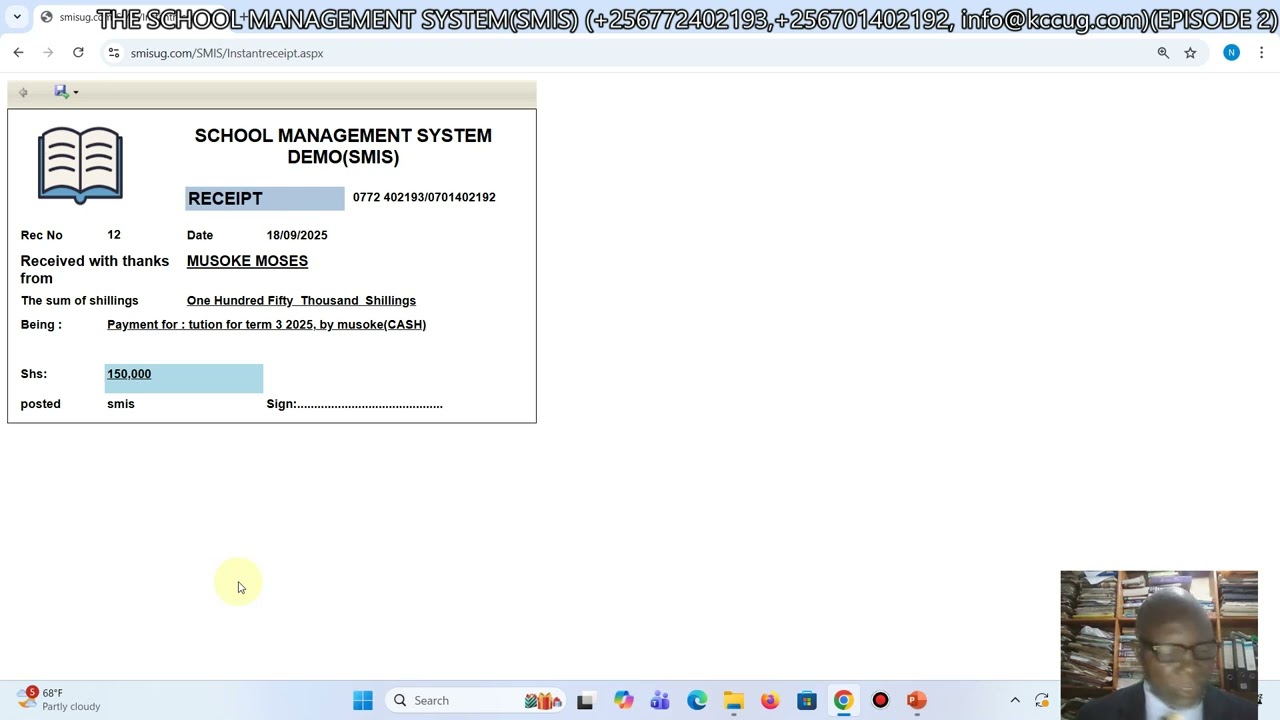1280x720 pixels.
Task: Click the payment description for tution term 3
Action: [266, 324]
